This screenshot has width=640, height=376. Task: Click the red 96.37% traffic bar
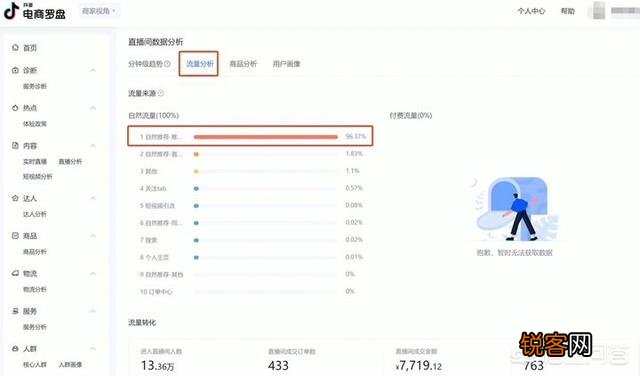[x=266, y=137]
